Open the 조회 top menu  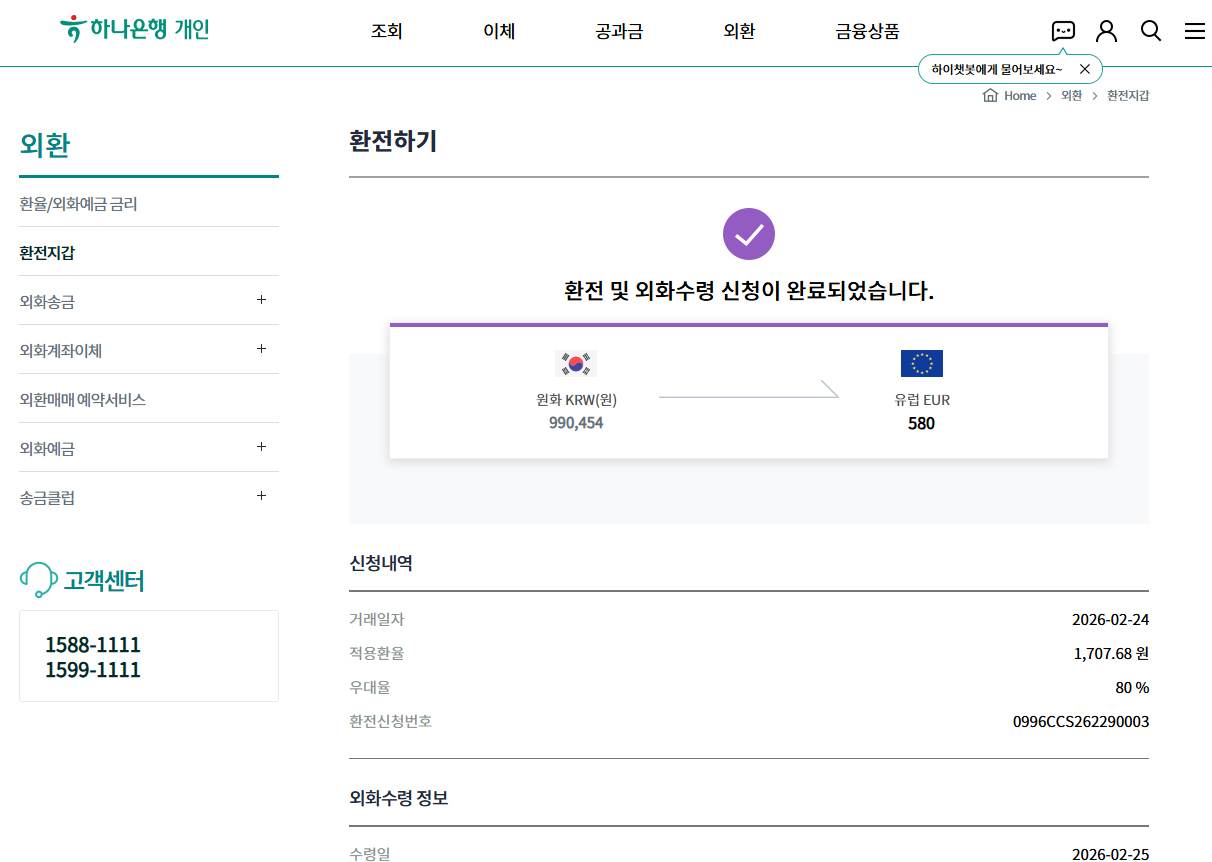386,31
